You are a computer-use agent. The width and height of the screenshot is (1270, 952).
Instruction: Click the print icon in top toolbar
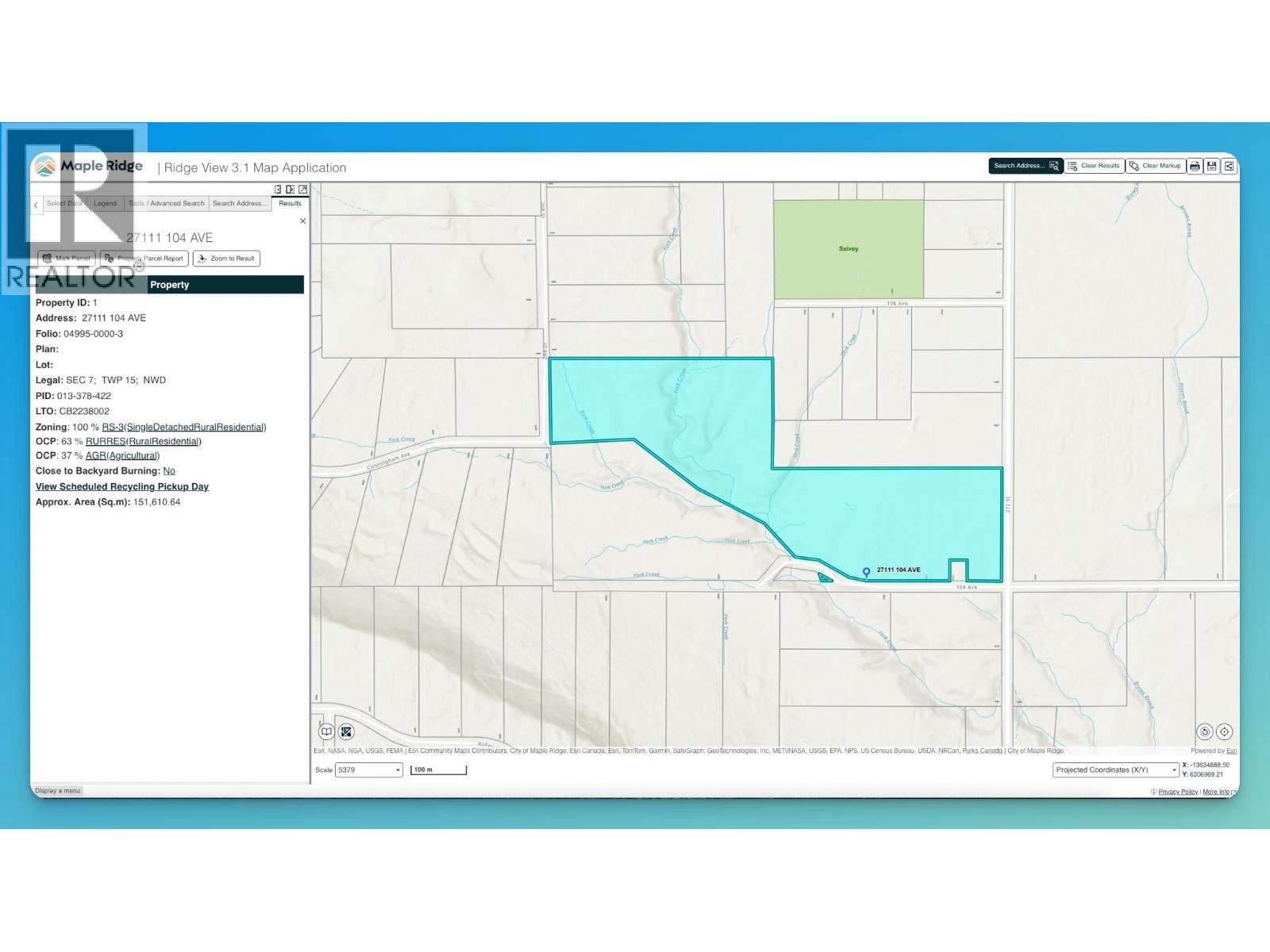point(1195,166)
